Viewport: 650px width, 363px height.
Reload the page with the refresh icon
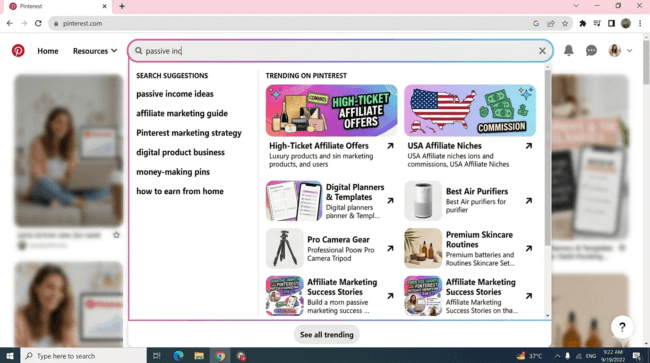38,24
